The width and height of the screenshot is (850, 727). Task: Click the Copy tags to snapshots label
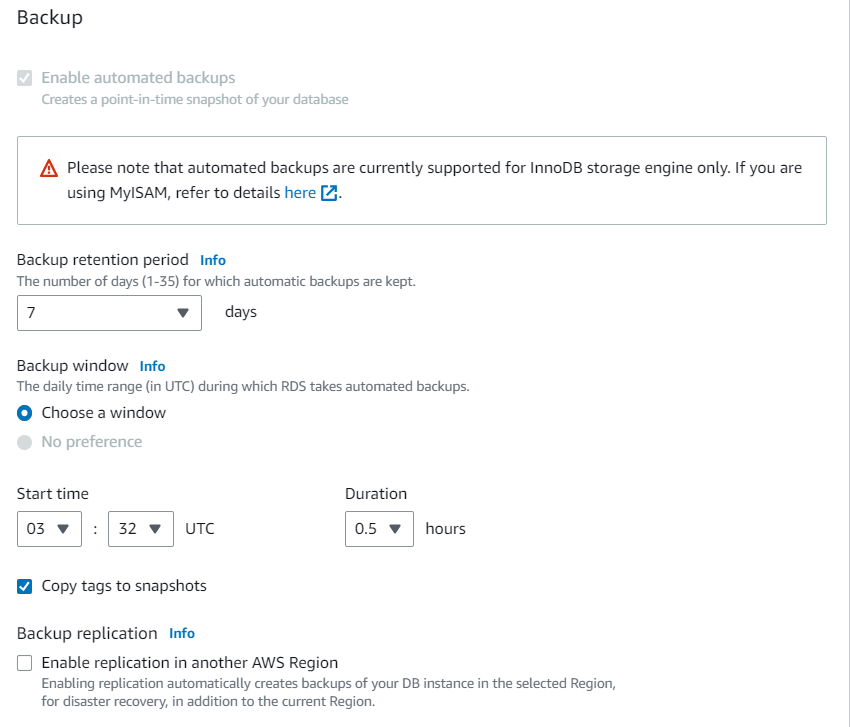click(x=124, y=586)
